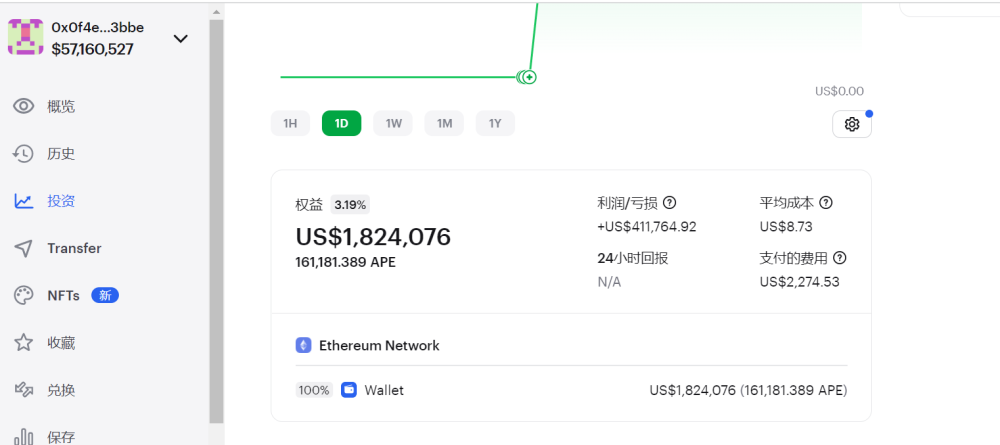Open the 兑换 swap icon
The height and width of the screenshot is (445, 1000).
click(x=24, y=390)
